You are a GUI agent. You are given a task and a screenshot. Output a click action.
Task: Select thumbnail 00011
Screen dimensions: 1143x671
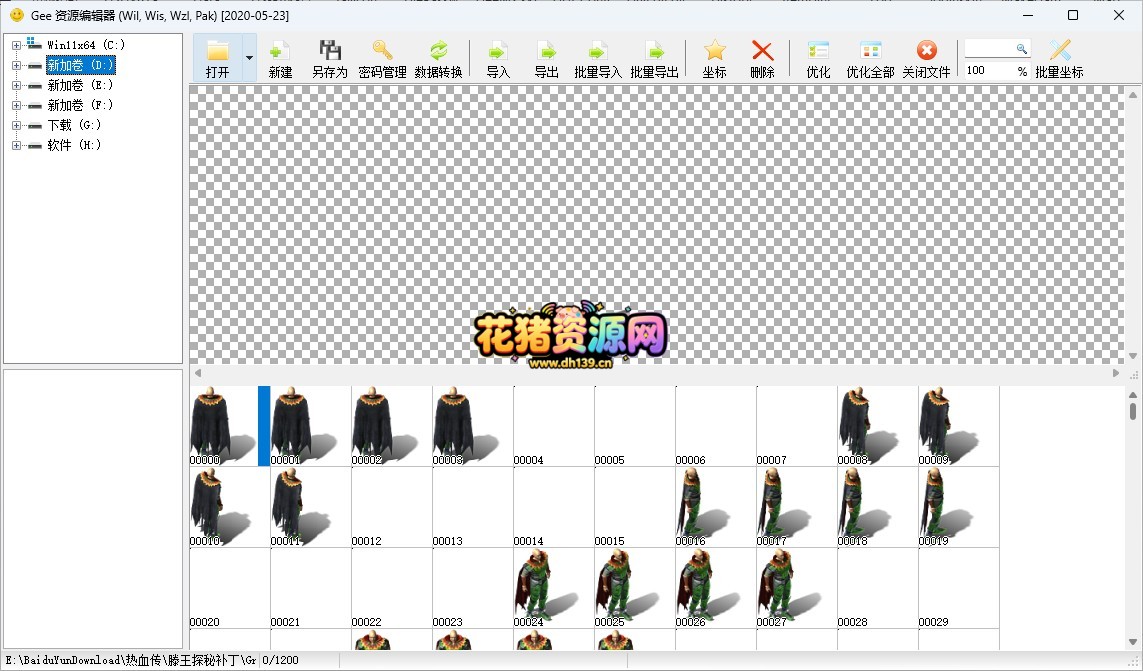click(311, 507)
